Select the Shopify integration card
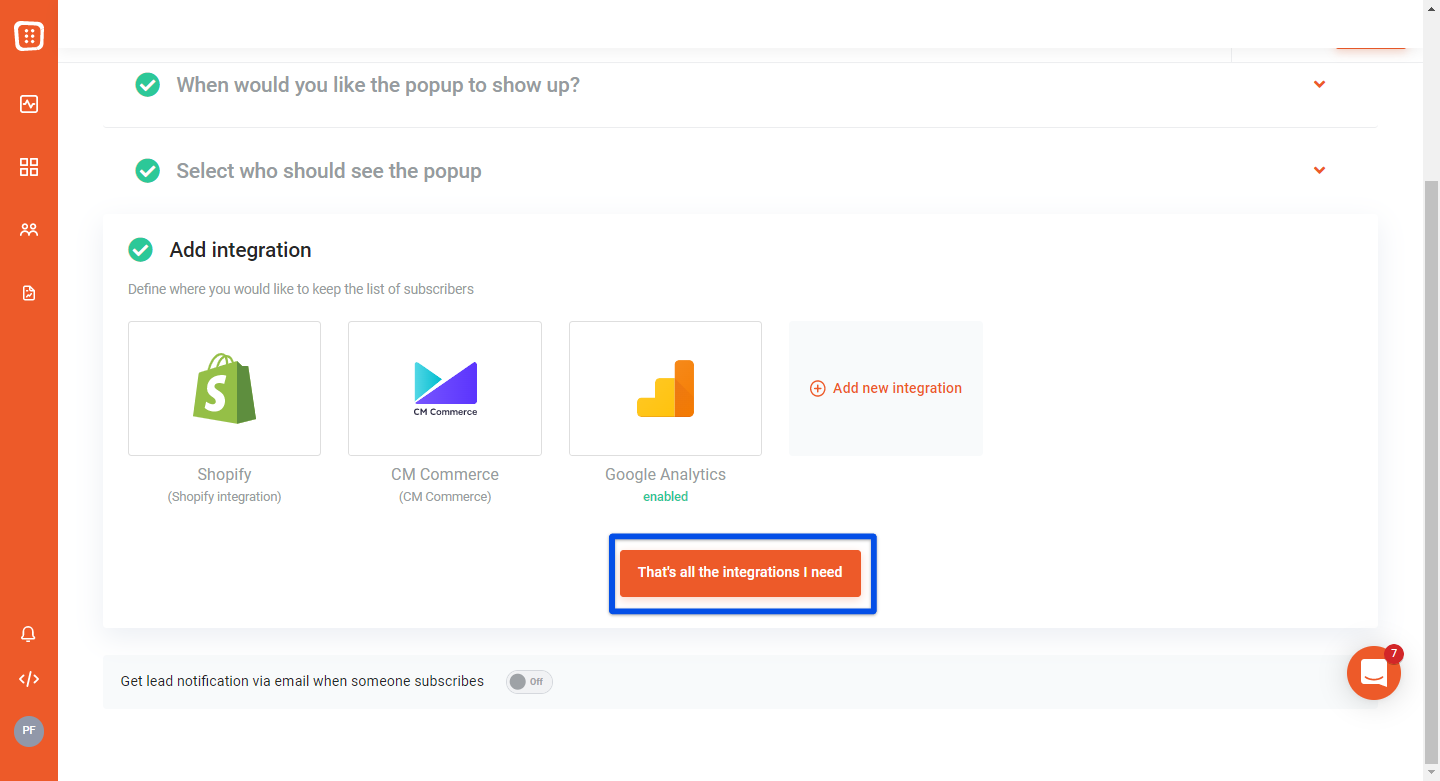1440x781 pixels. tap(224, 388)
